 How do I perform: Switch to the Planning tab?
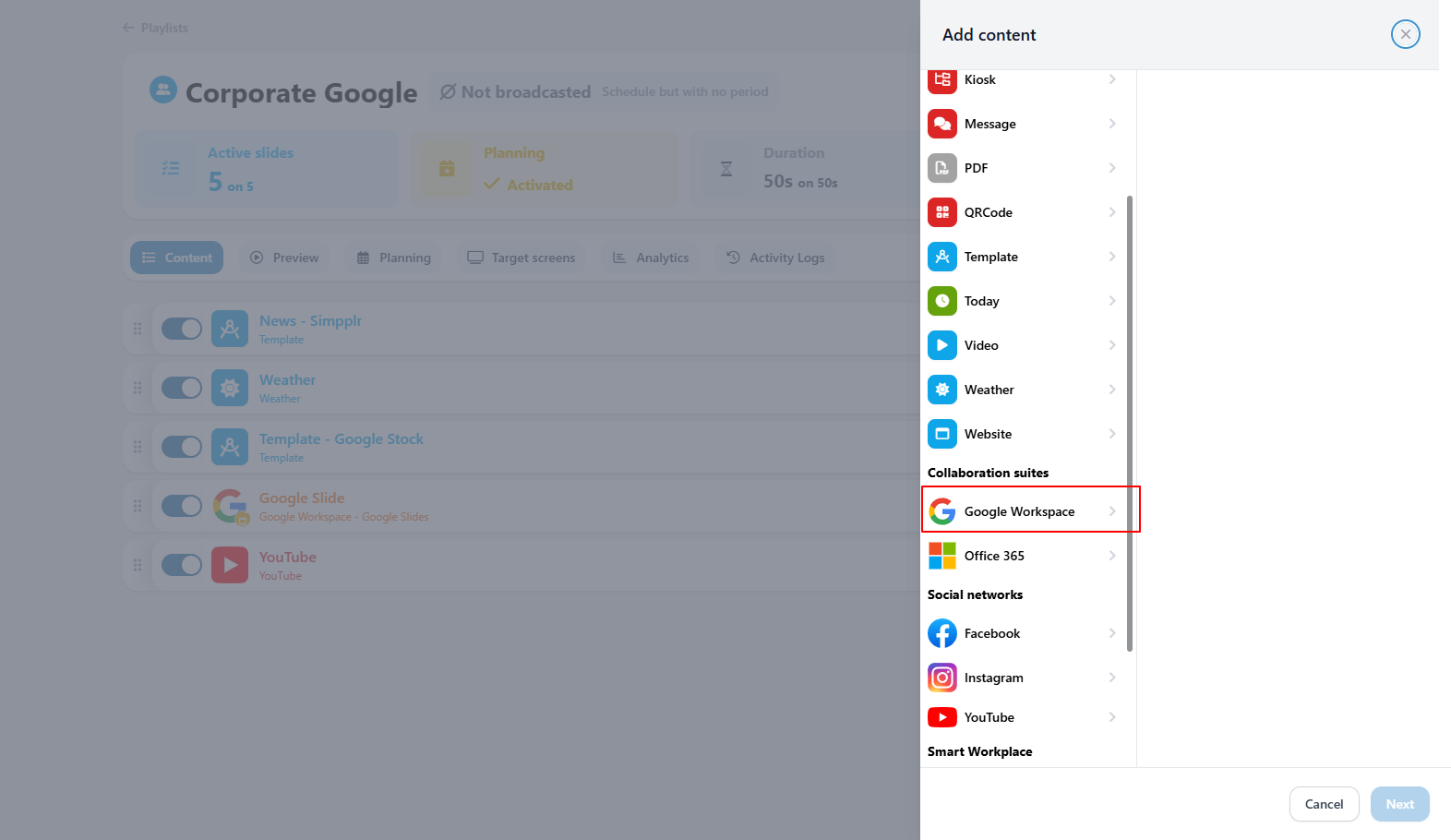pos(394,258)
